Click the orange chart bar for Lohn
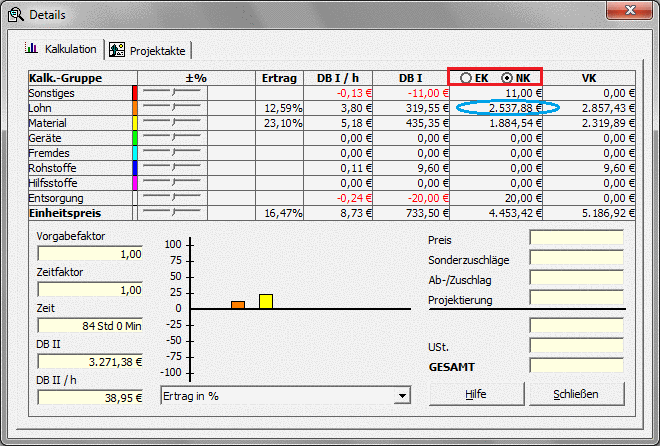The width and height of the screenshot is (660, 446). pyautogui.click(x=238, y=305)
